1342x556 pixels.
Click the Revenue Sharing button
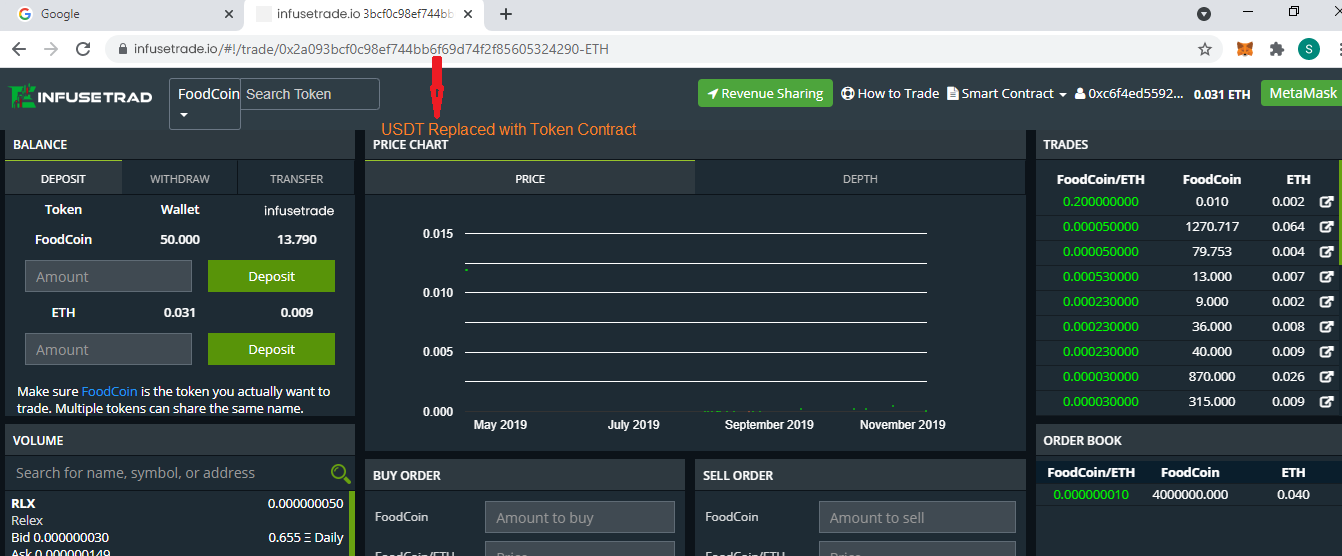[765, 93]
